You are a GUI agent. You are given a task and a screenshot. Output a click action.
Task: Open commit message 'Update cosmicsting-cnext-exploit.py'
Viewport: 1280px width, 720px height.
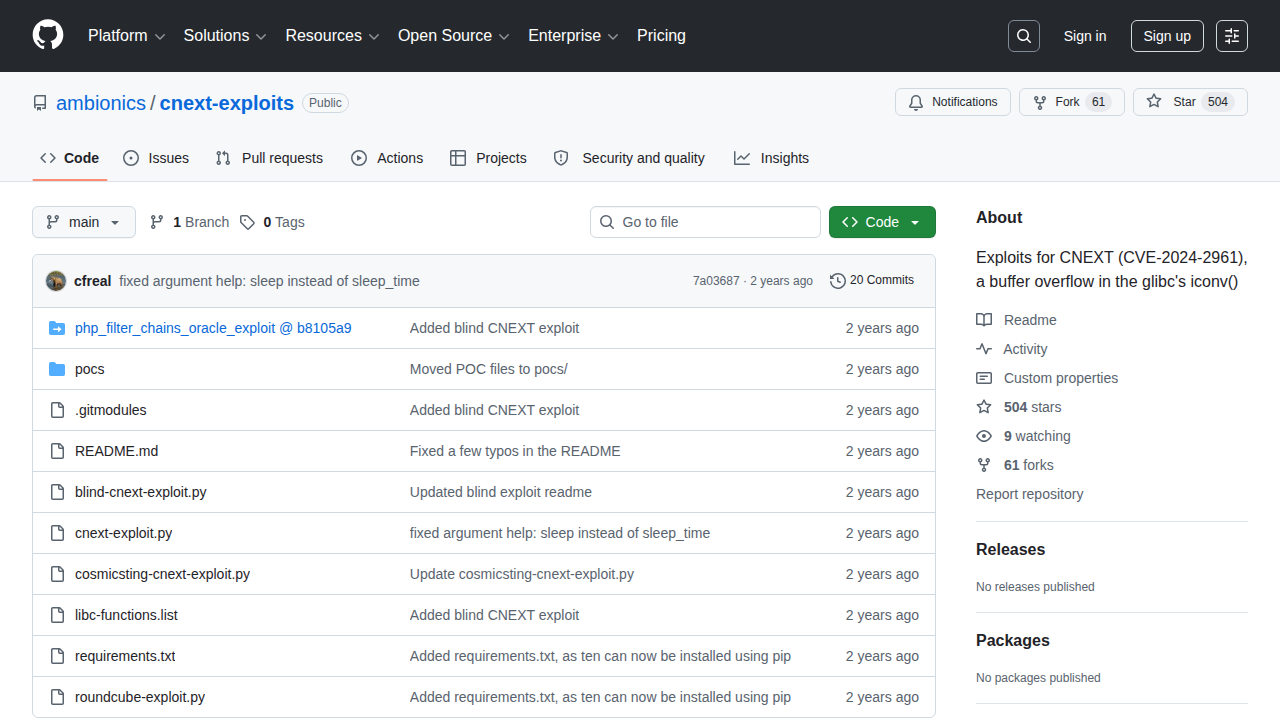(x=522, y=574)
